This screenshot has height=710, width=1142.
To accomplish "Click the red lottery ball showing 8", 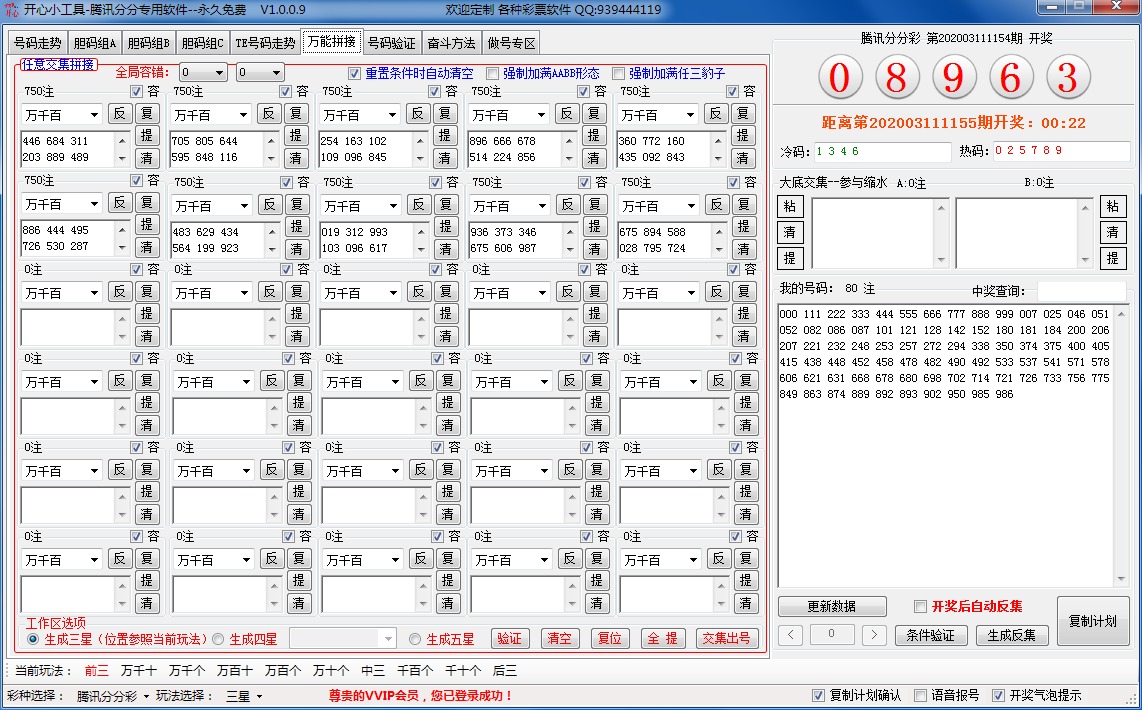I will (x=896, y=77).
